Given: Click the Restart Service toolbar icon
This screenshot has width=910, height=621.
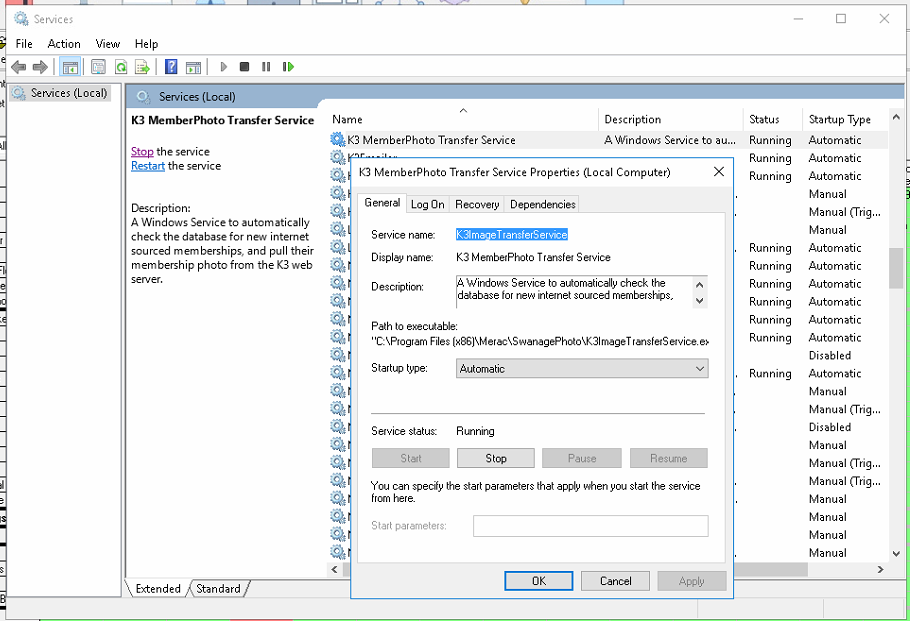Looking at the screenshot, I should coord(288,67).
